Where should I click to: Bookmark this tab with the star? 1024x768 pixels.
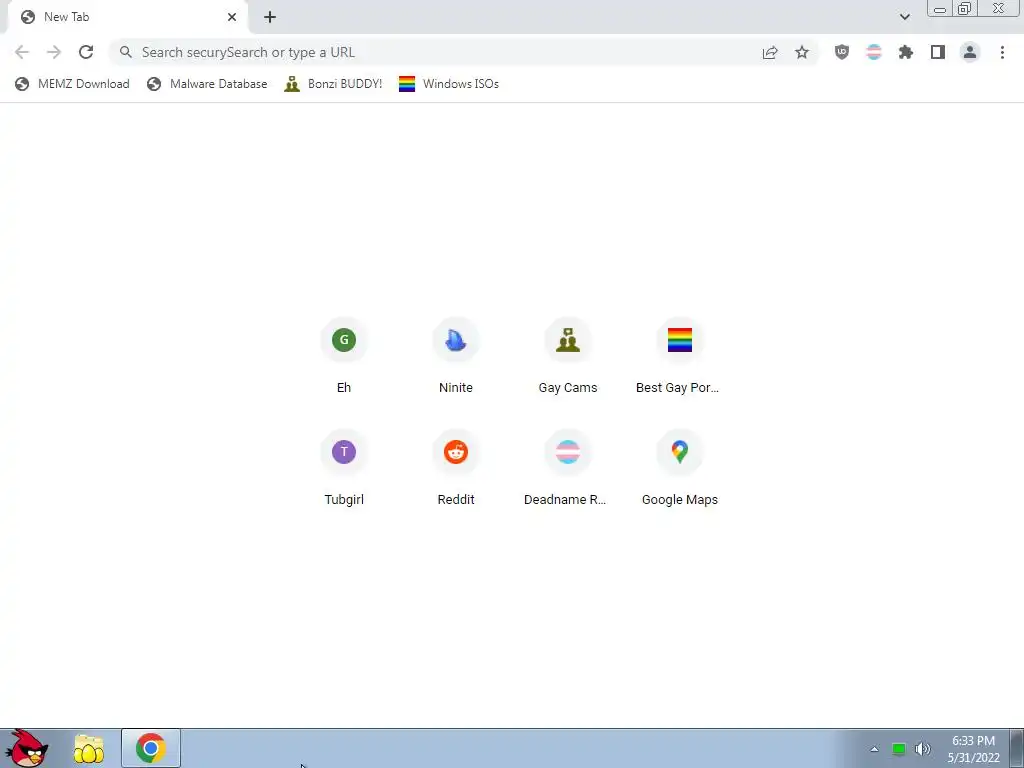click(802, 52)
